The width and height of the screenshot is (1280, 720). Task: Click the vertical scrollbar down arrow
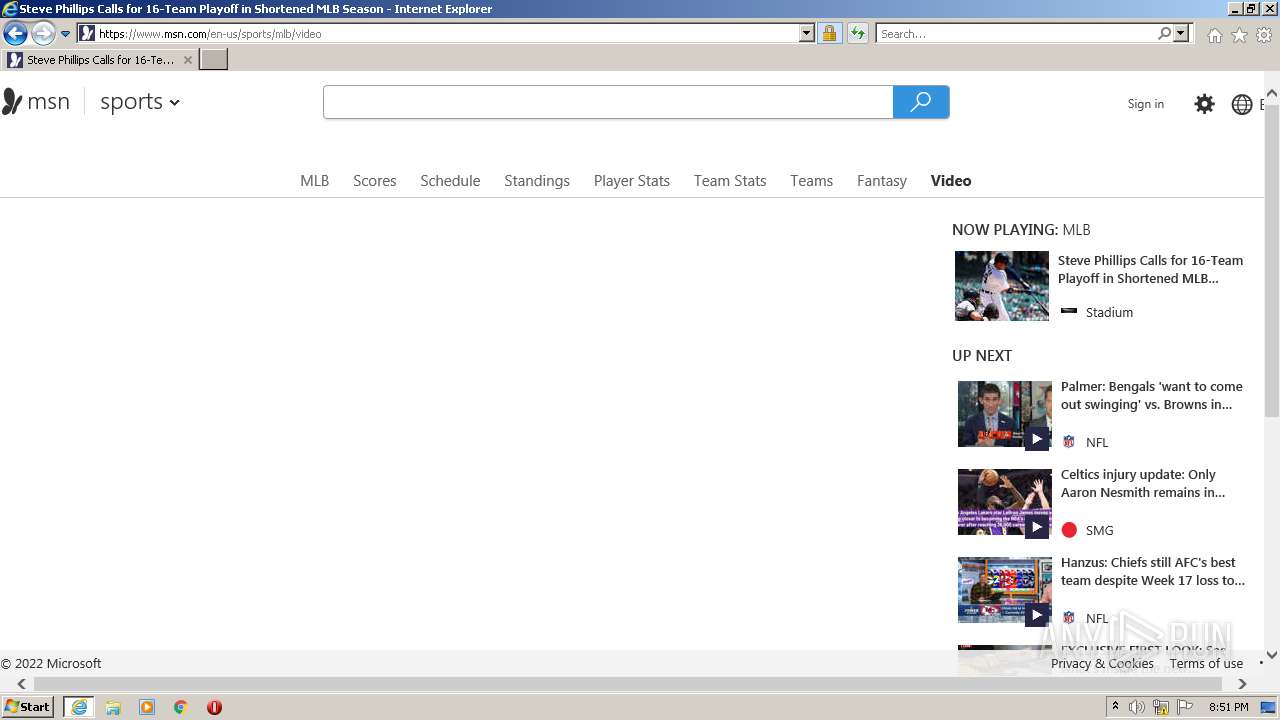click(1272, 656)
